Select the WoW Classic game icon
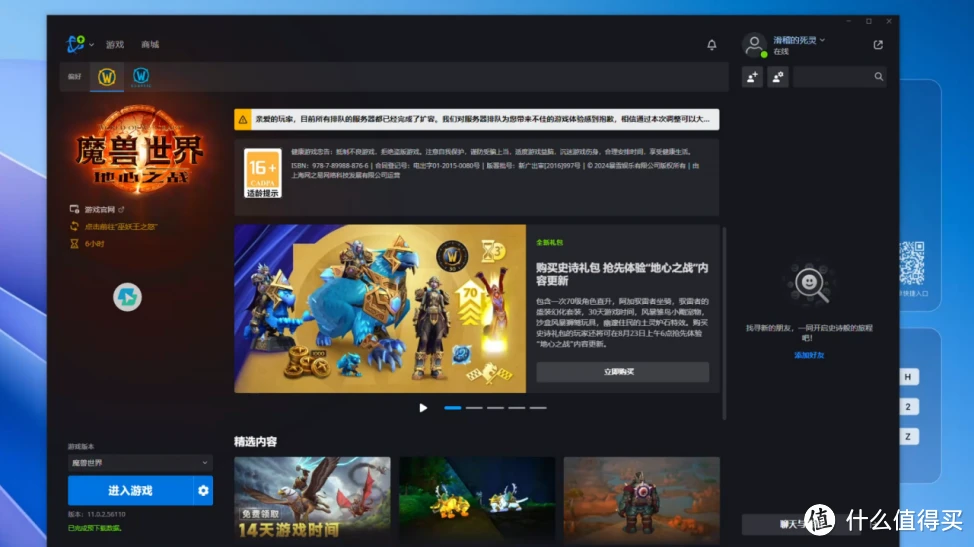 (142, 77)
